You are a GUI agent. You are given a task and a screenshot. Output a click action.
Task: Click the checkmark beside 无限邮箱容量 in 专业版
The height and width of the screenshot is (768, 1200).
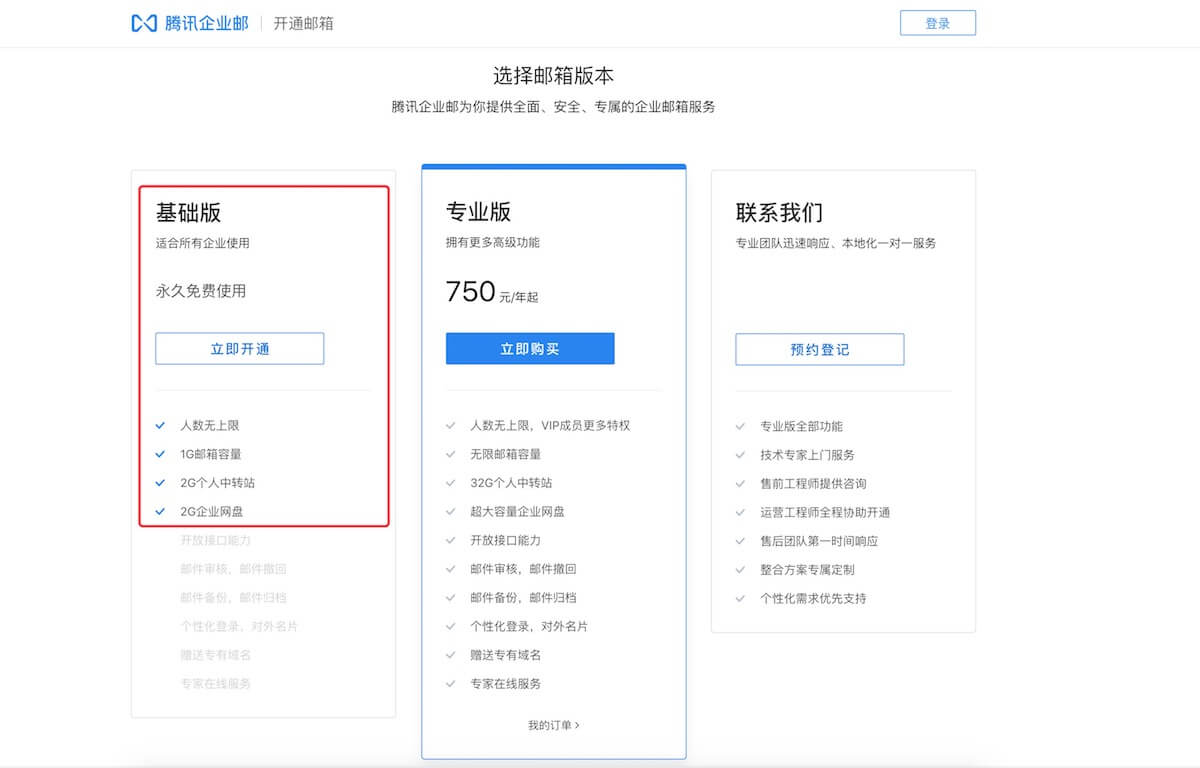pos(452,453)
